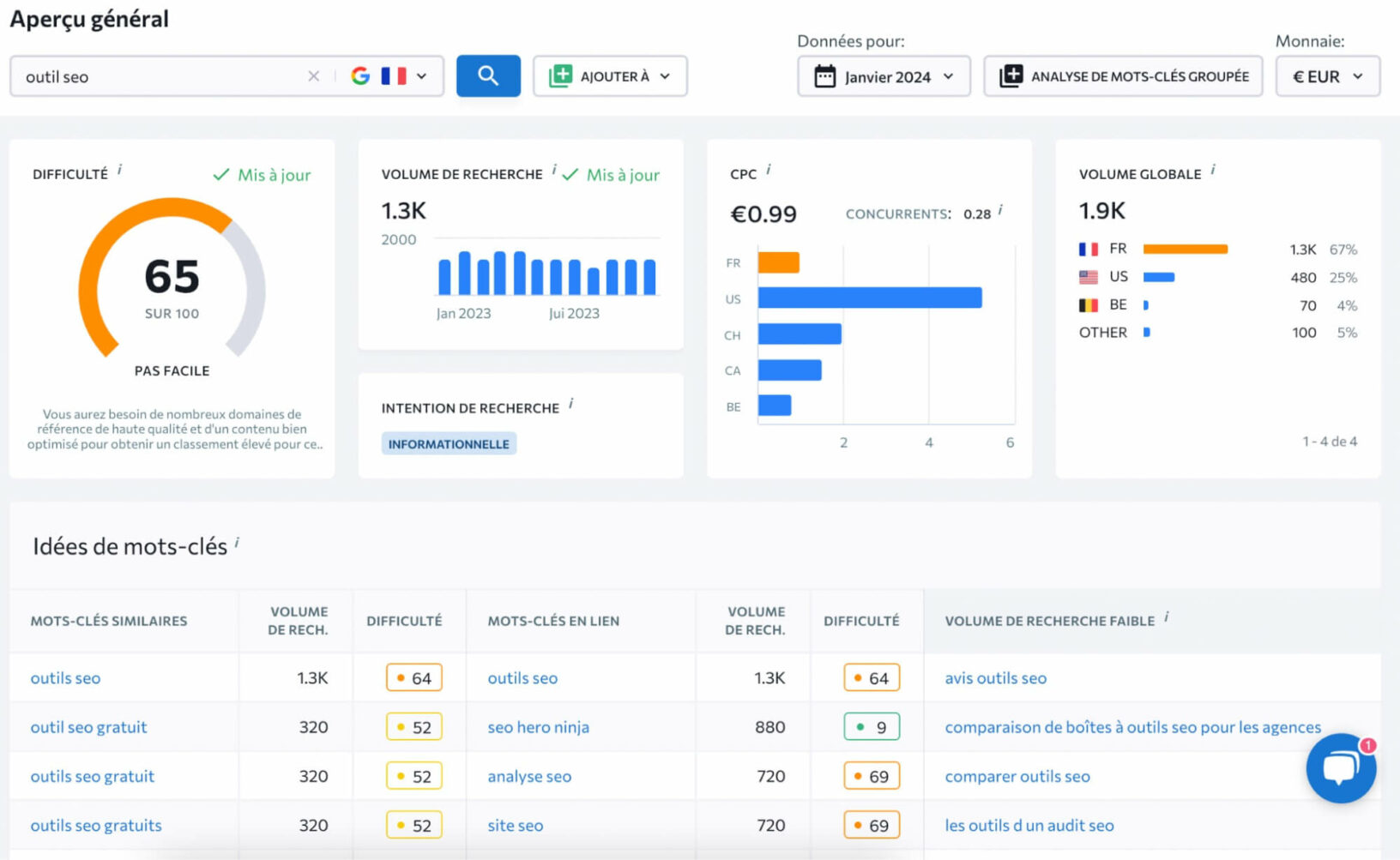1400x860 pixels.
Task: Click the French flag in the search bar
Action: pyautogui.click(x=394, y=76)
